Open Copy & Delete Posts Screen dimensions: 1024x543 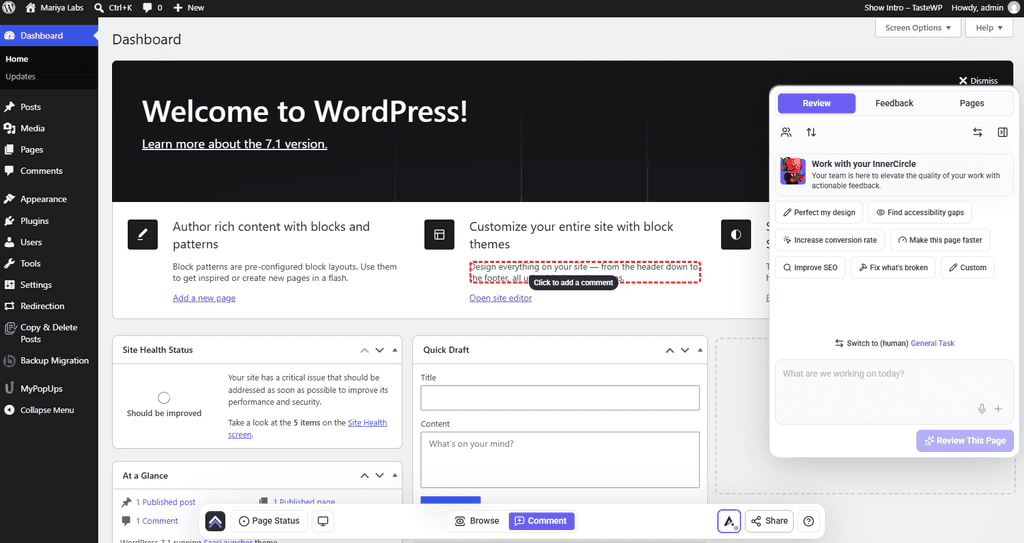coord(48,333)
